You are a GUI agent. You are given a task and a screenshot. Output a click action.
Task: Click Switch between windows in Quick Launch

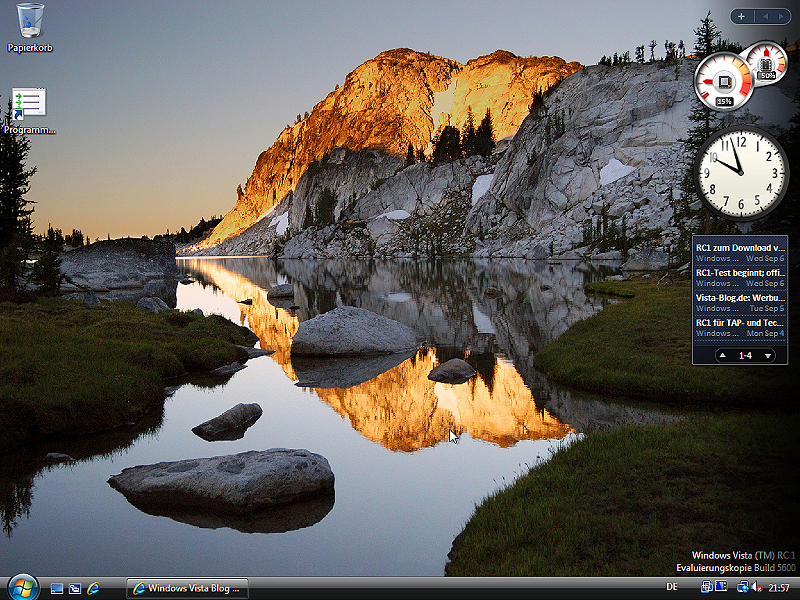[x=75, y=588]
